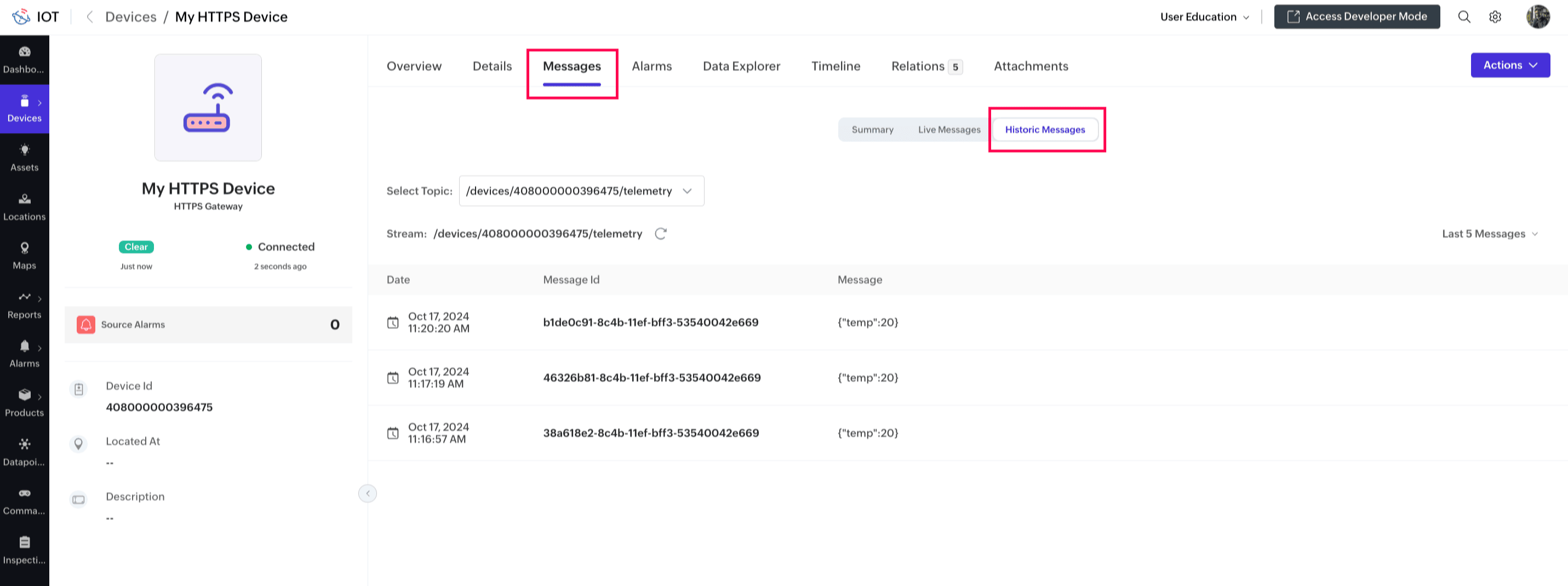Expand the Devices sidebar chevron
Image resolution: width=1568 pixels, height=586 pixels.
pos(39,103)
